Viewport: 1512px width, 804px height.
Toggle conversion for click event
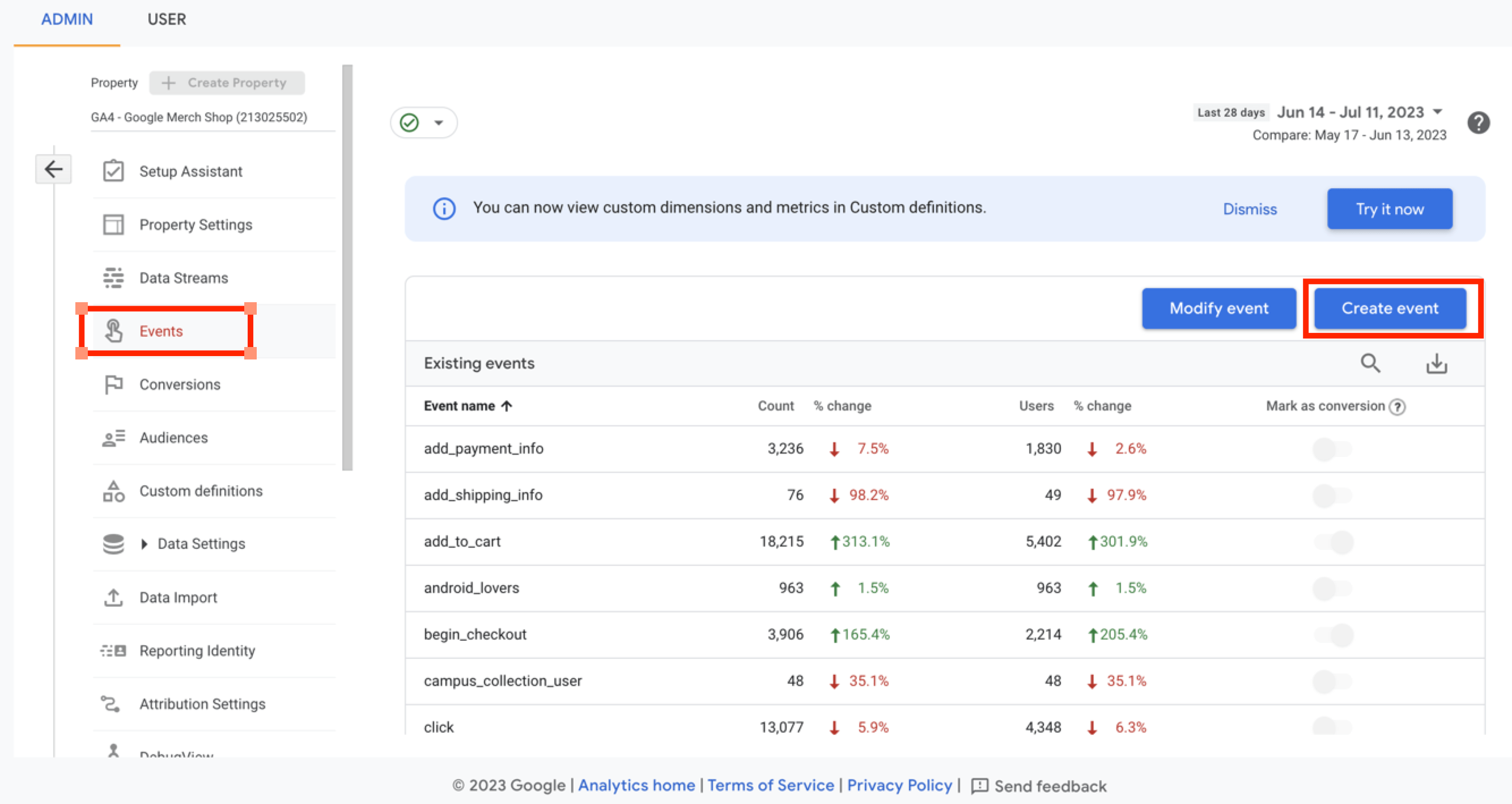pyautogui.click(x=1332, y=726)
